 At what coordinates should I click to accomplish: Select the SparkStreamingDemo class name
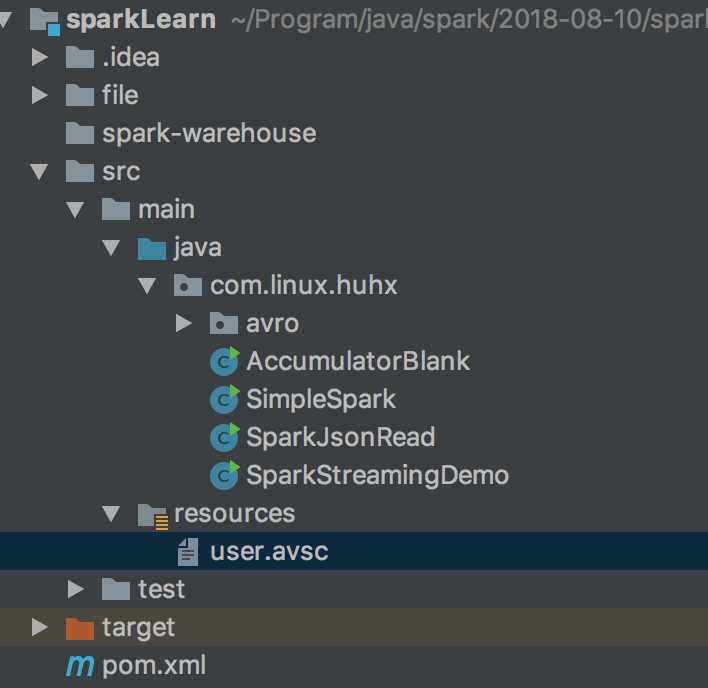click(377, 475)
